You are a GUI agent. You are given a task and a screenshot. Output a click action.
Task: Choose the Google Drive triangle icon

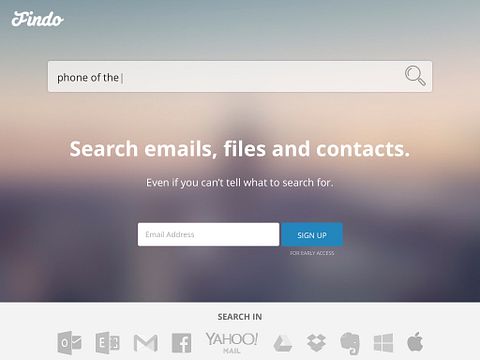(x=283, y=343)
